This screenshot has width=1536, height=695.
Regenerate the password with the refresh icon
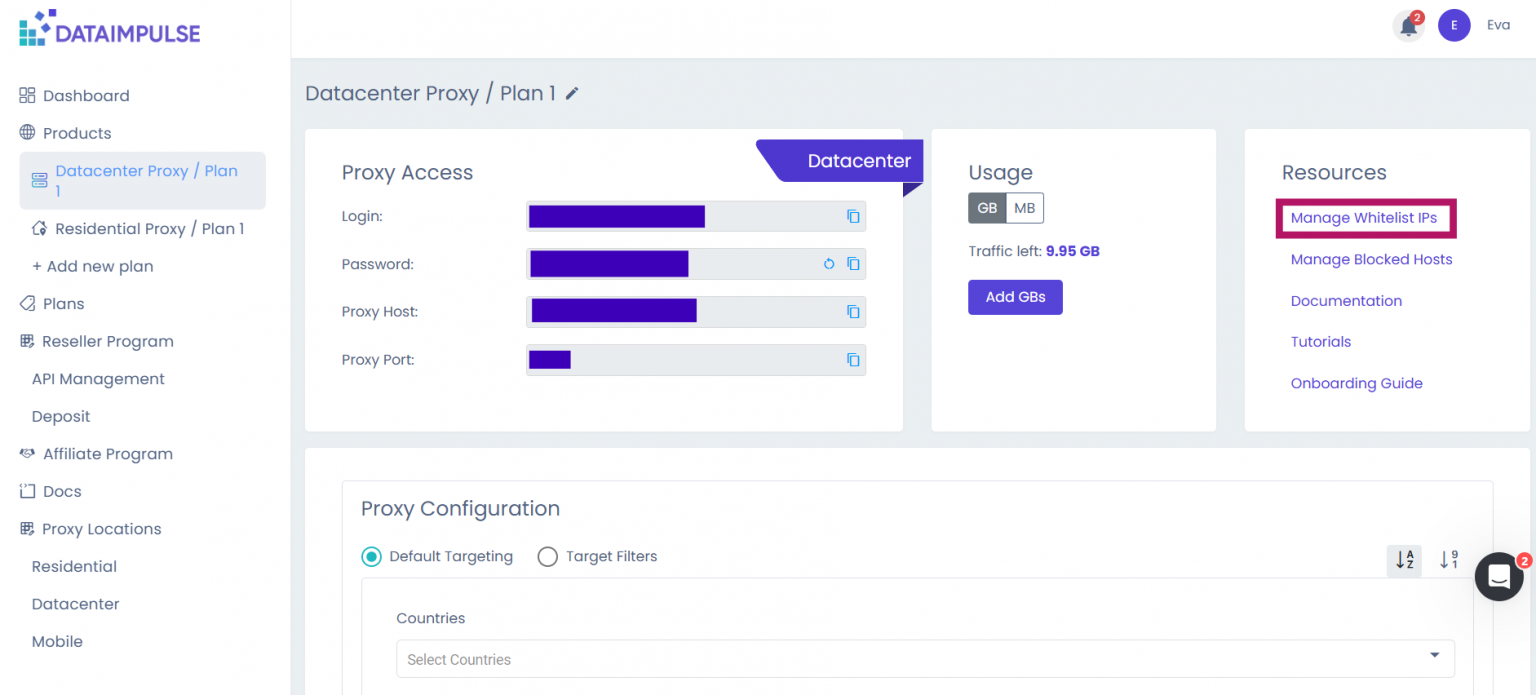click(x=828, y=263)
